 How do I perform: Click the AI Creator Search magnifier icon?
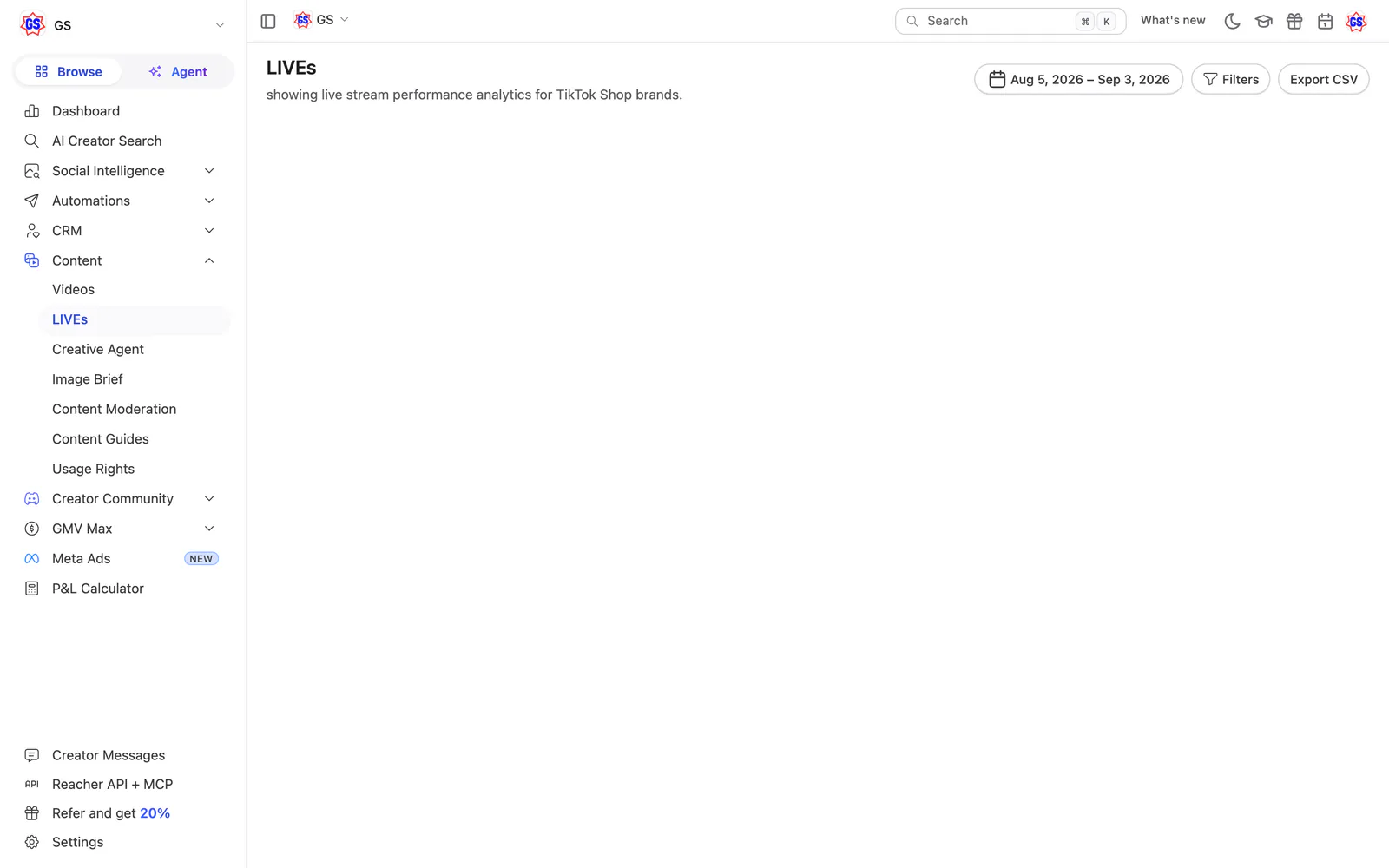pos(32,141)
